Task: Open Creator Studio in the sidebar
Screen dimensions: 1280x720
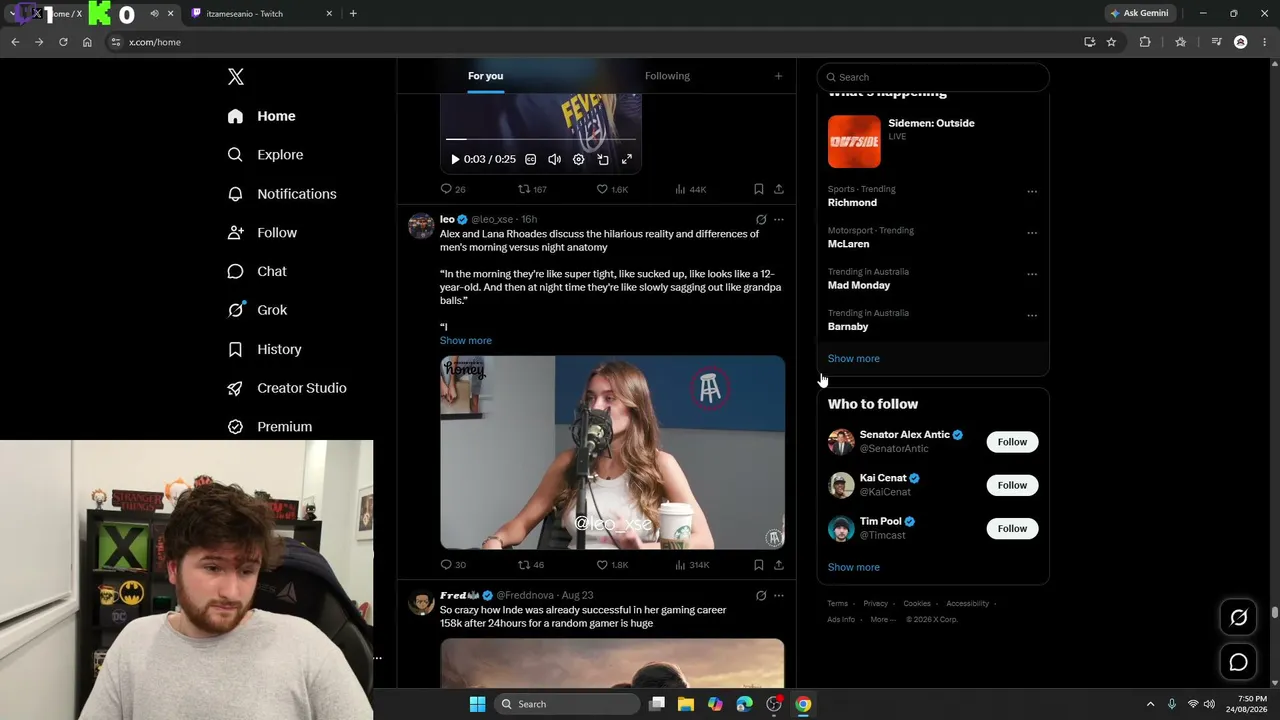Action: (287, 388)
